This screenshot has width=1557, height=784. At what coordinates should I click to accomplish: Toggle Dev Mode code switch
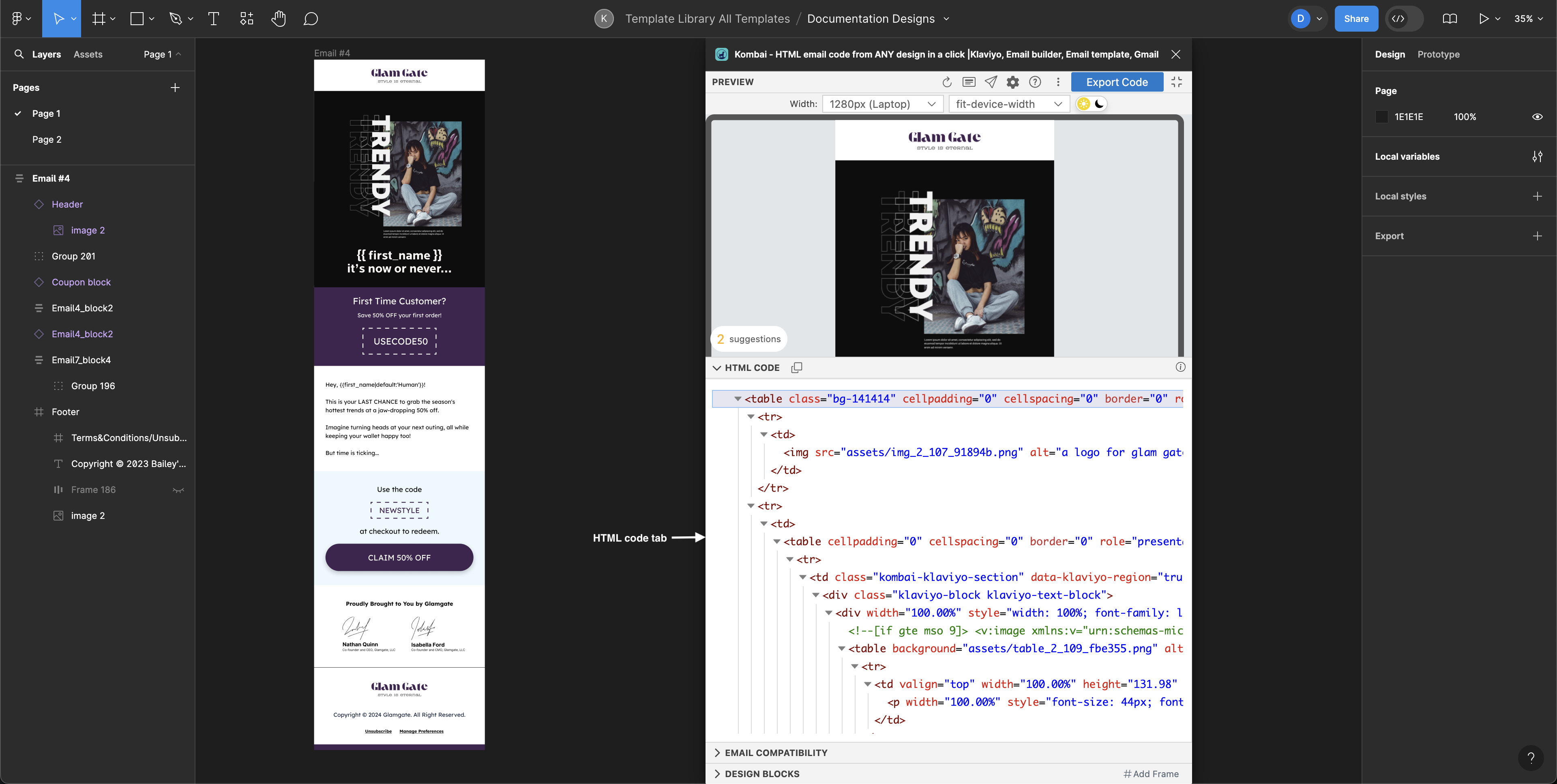pyautogui.click(x=1404, y=19)
